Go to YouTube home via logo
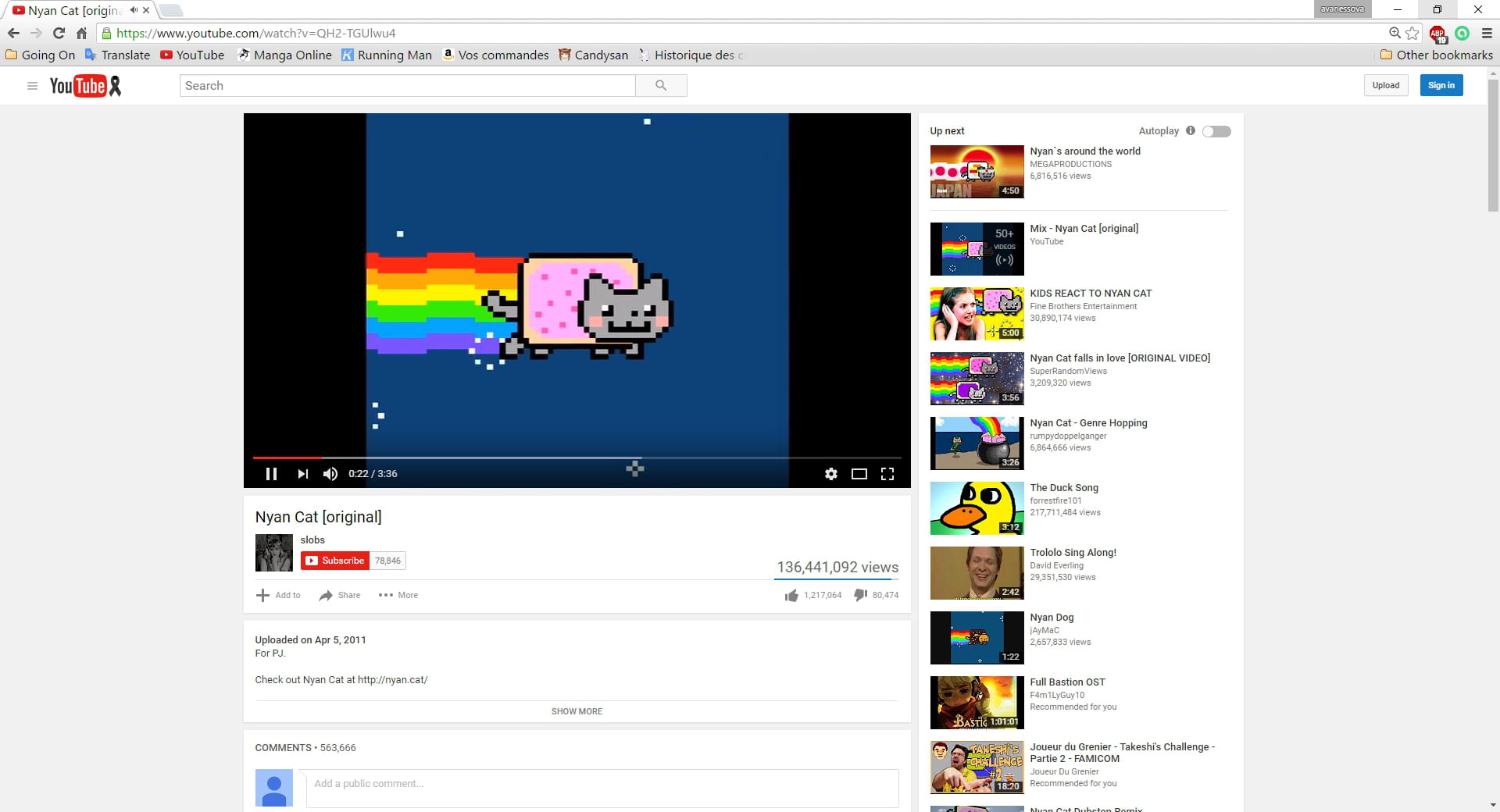Image resolution: width=1500 pixels, height=812 pixels. [85, 86]
